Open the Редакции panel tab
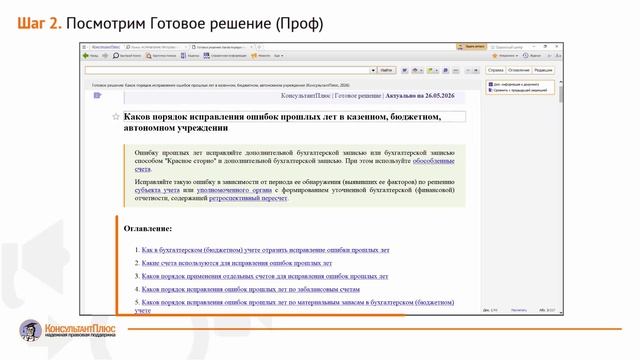Viewport: 640px width, 360px height. (x=543, y=70)
